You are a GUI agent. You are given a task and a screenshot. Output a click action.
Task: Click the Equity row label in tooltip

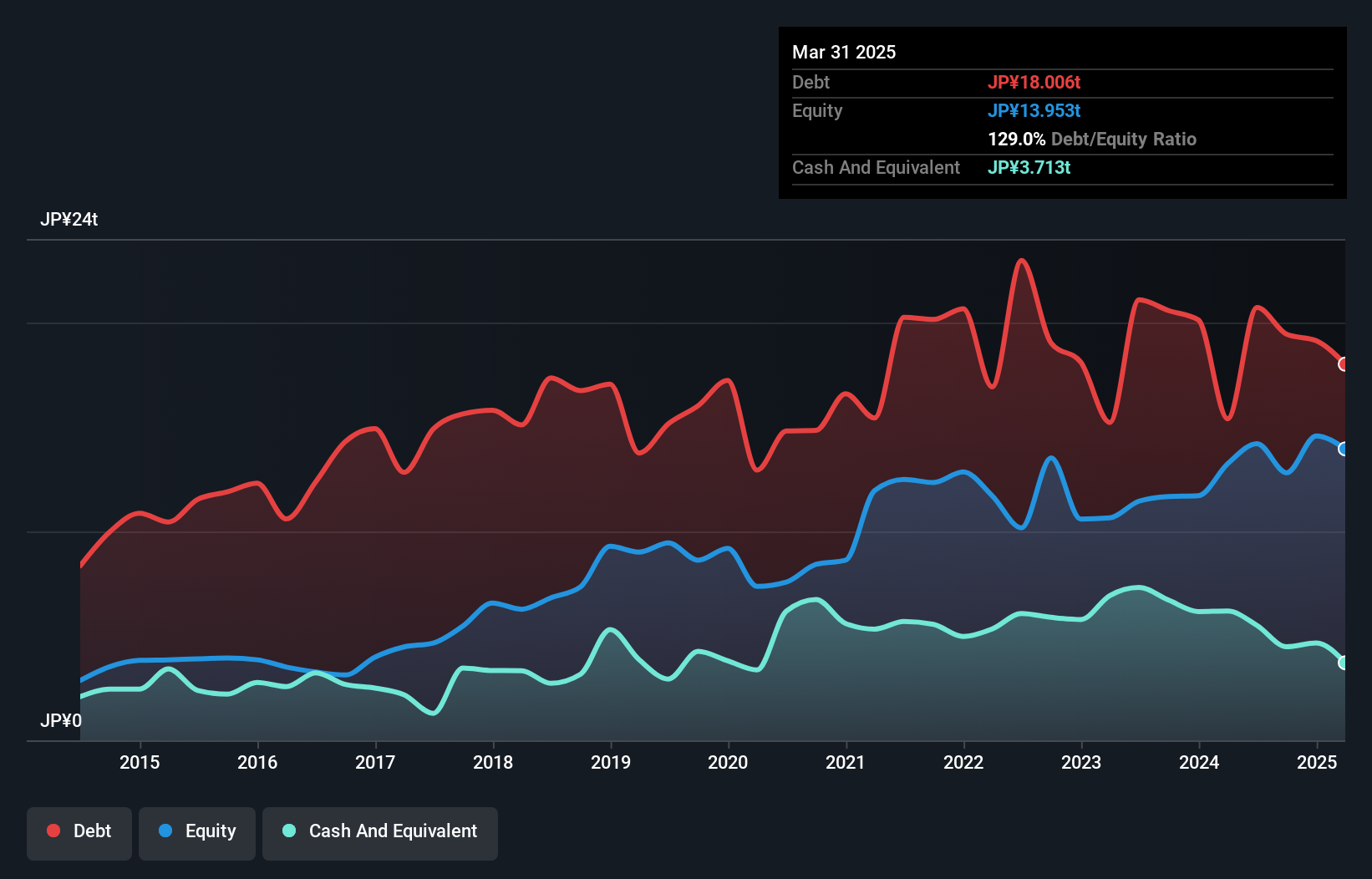coord(817,110)
